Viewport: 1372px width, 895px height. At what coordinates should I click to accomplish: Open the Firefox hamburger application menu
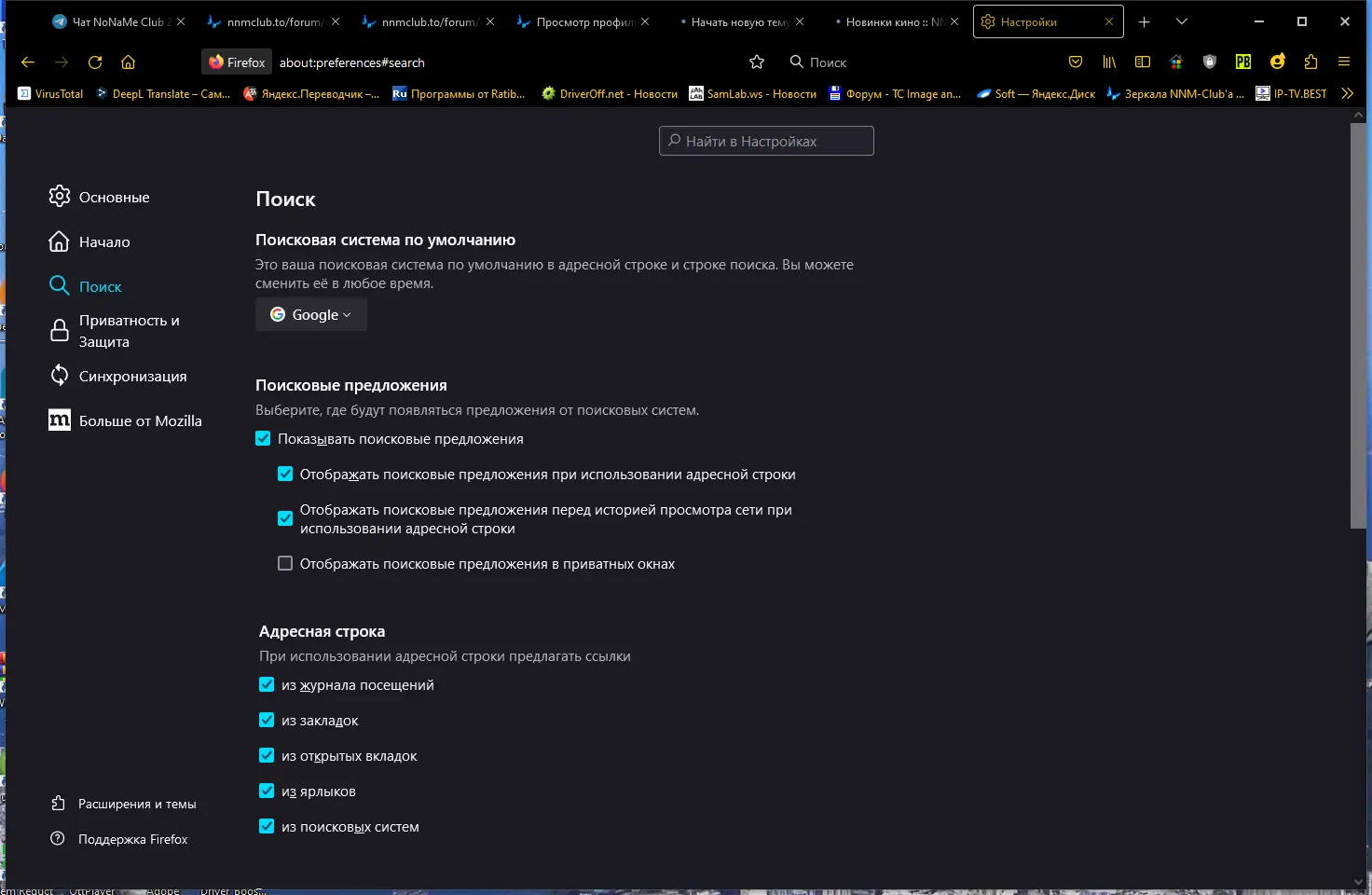tap(1344, 62)
